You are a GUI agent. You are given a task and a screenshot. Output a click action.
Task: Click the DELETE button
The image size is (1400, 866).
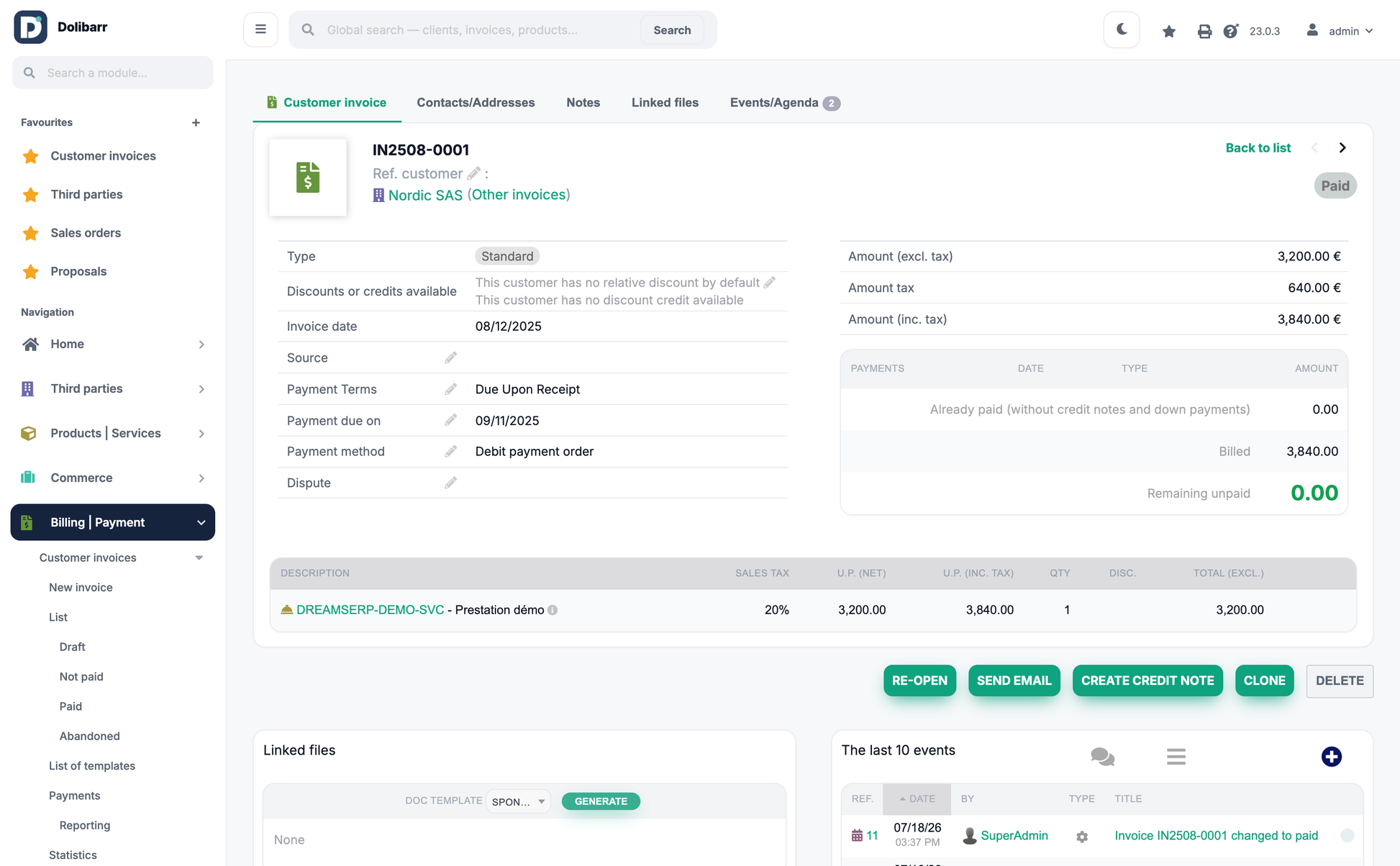[x=1340, y=680]
